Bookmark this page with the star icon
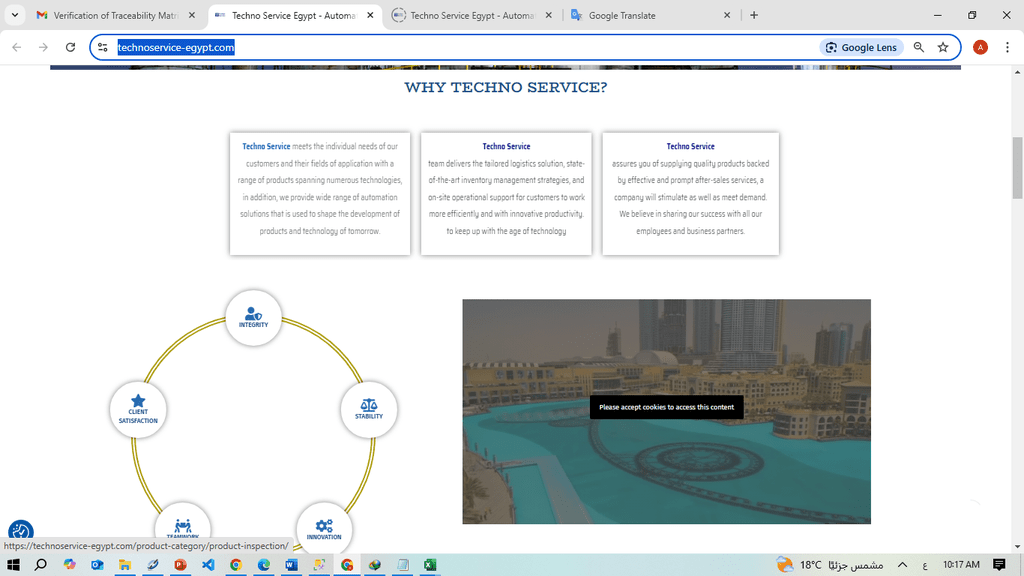 pyautogui.click(x=943, y=47)
